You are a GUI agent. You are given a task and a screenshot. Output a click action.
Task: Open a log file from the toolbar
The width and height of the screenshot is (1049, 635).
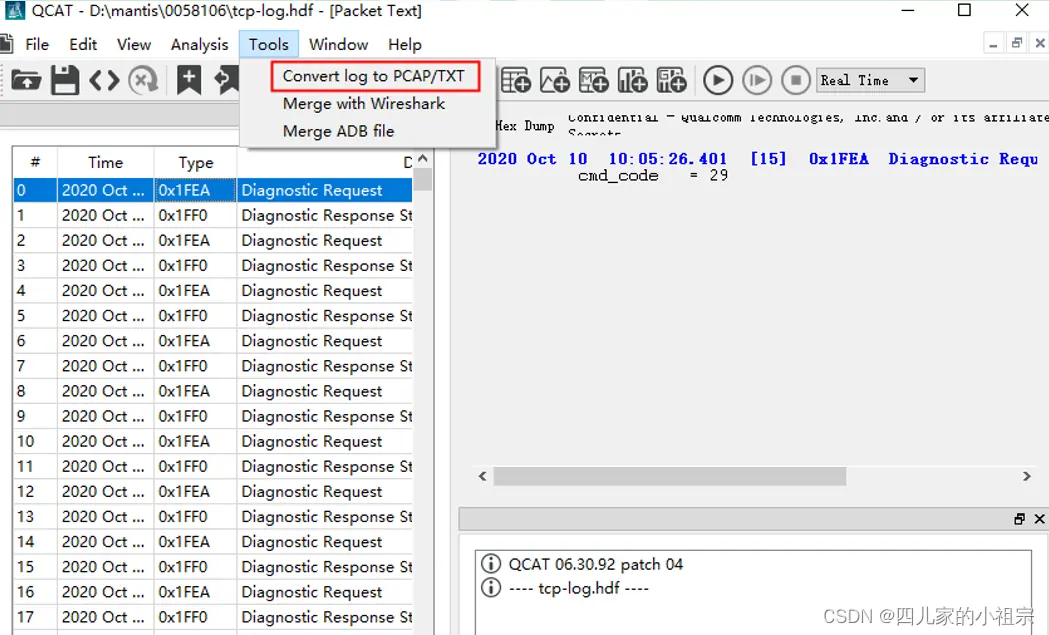[x=27, y=80]
